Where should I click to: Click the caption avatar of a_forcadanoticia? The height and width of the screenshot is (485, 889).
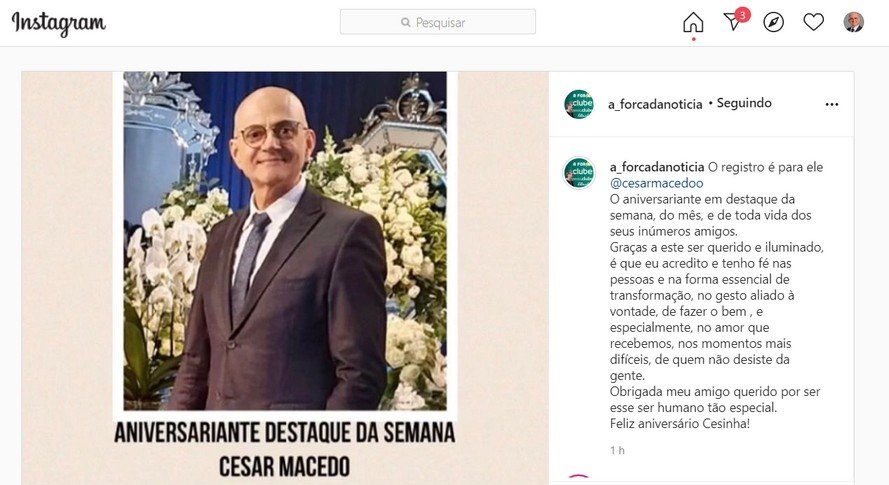(x=578, y=173)
